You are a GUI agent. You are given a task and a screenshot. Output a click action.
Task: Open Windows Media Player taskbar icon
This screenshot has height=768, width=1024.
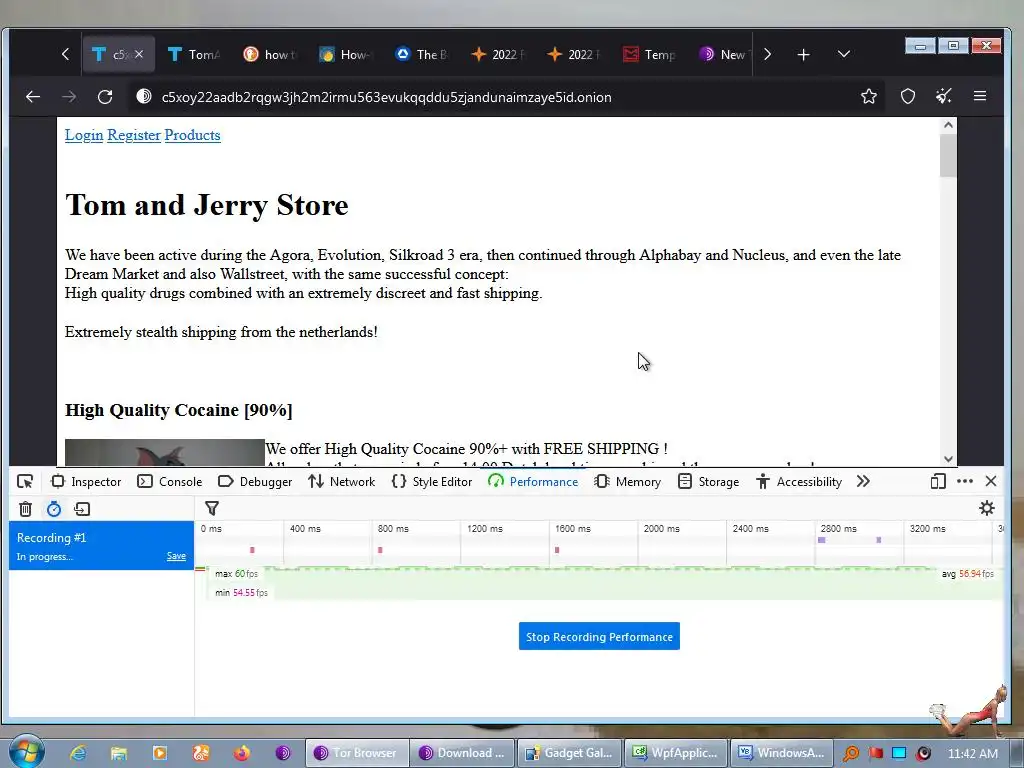[x=160, y=753]
